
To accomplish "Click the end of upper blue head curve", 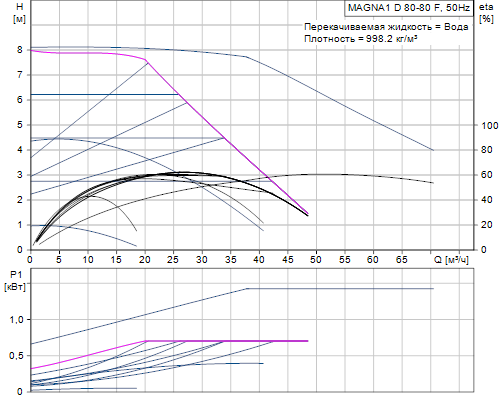I will tap(433, 150).
